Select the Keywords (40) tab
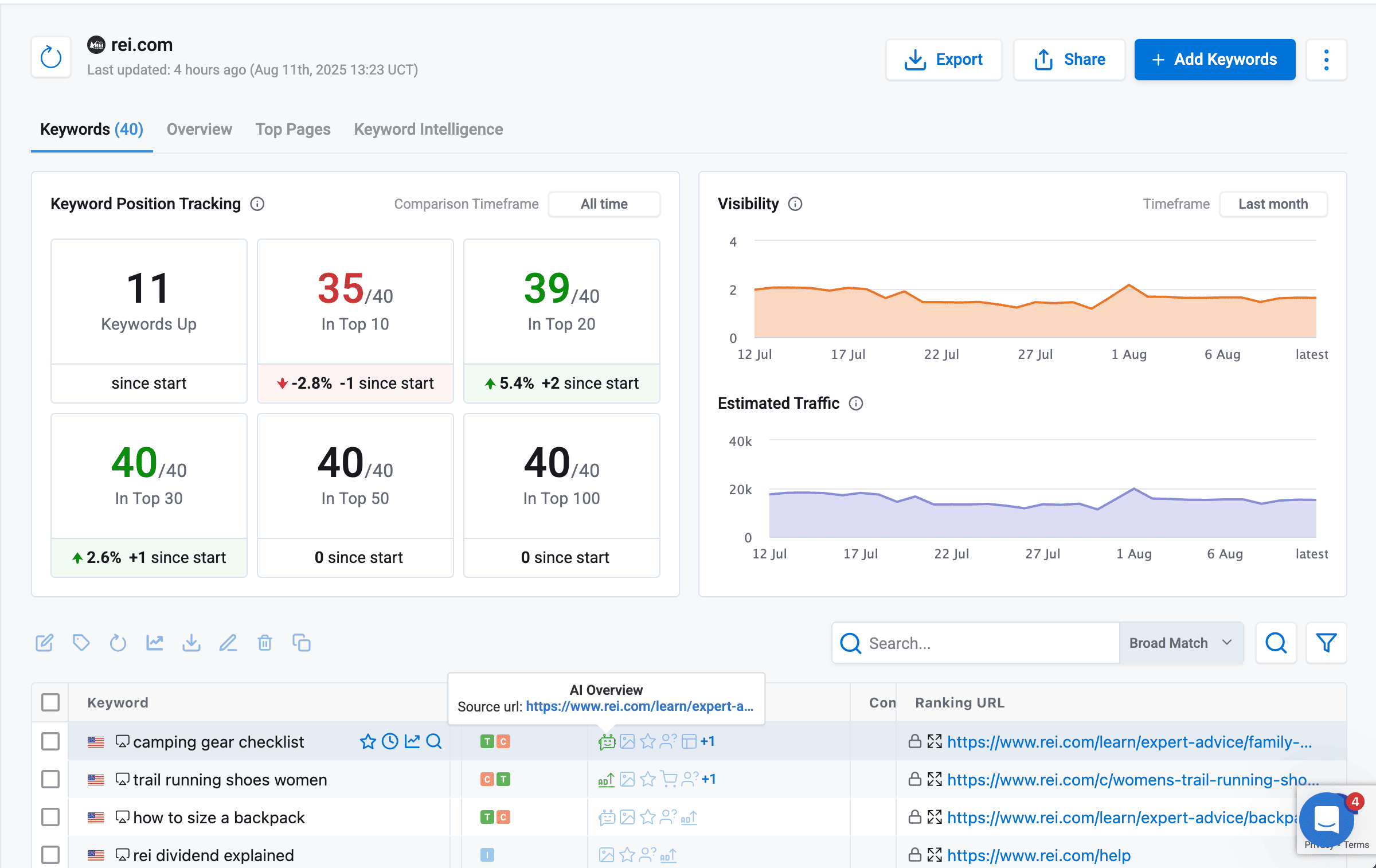This screenshot has height=868, width=1376. coord(92,130)
